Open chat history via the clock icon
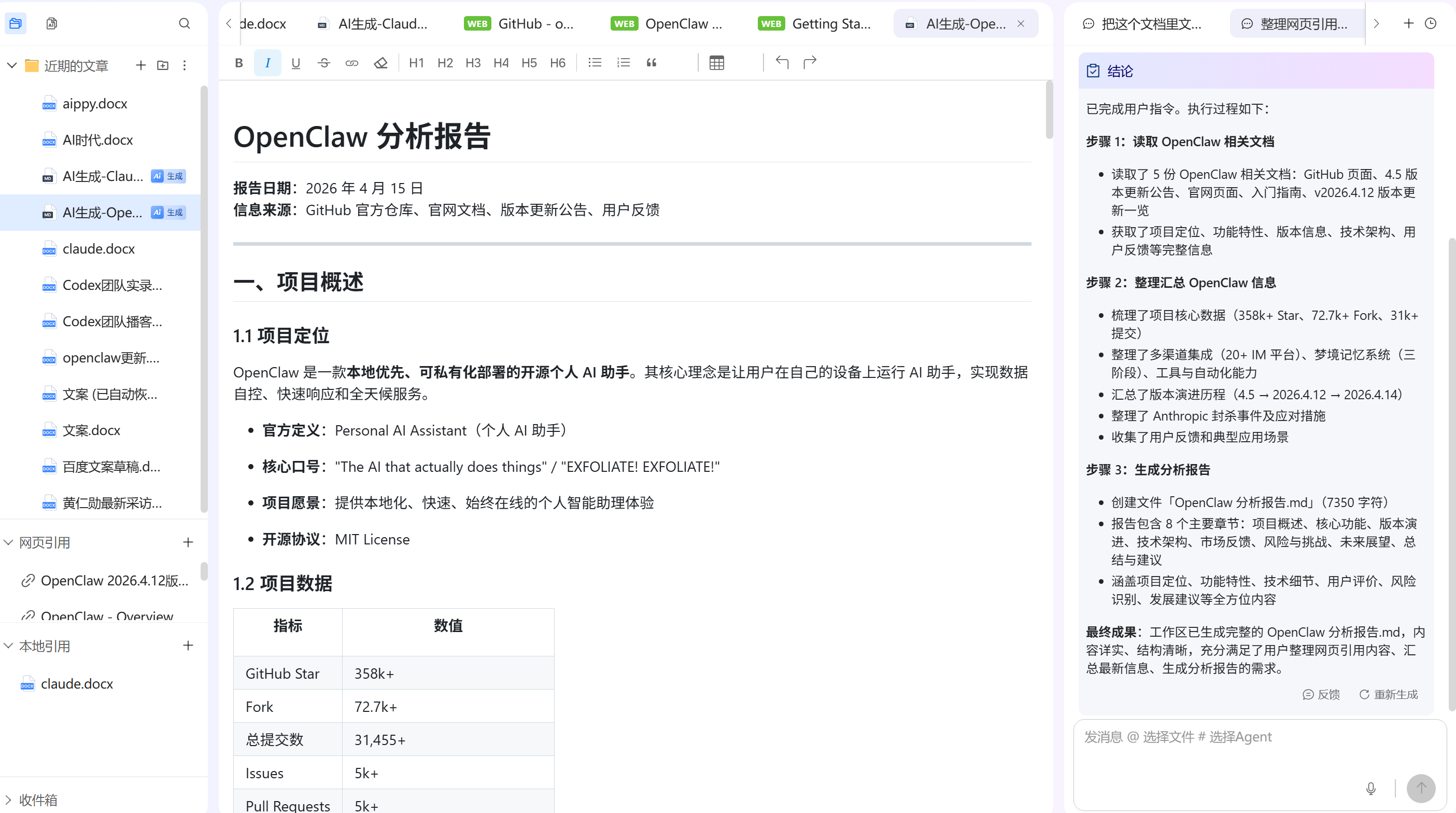Viewport: 1456px width, 813px height. [1431, 24]
